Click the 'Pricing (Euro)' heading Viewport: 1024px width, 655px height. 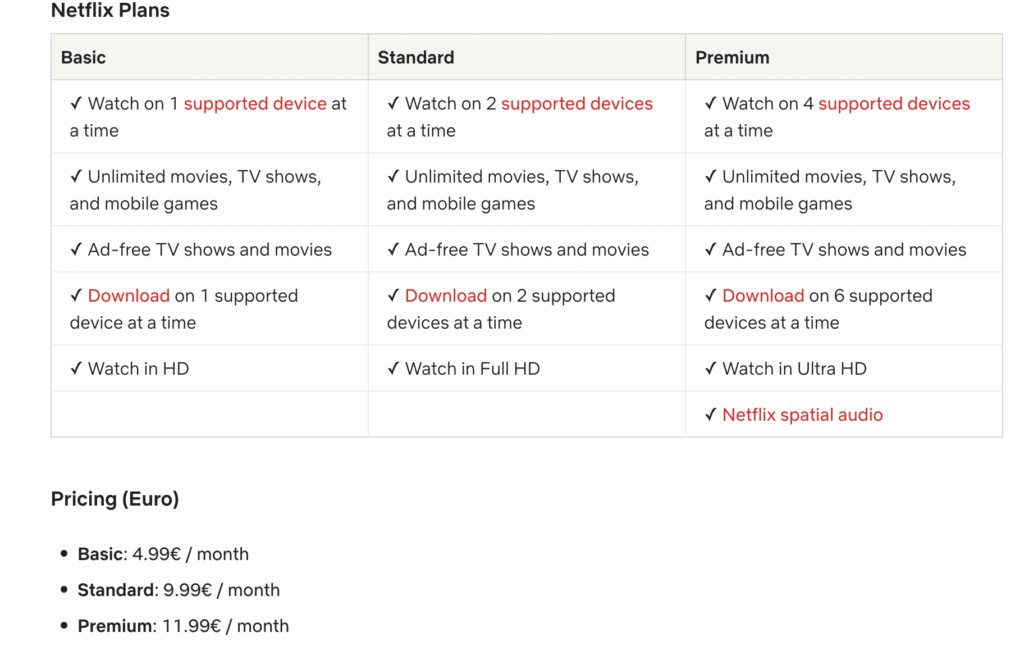(115, 499)
